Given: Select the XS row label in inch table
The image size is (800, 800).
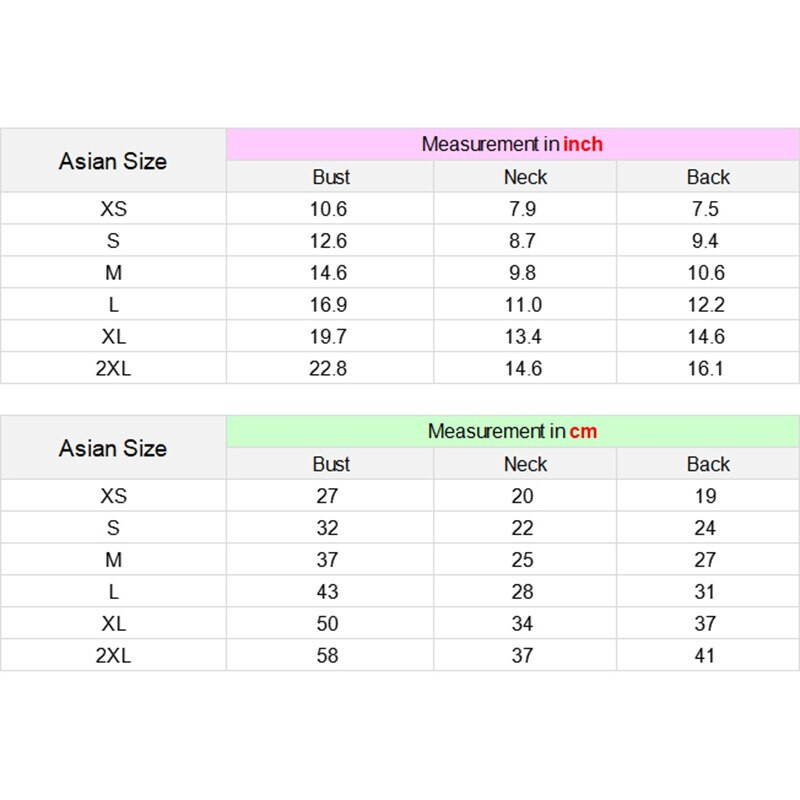Looking at the screenshot, I should tap(114, 209).
